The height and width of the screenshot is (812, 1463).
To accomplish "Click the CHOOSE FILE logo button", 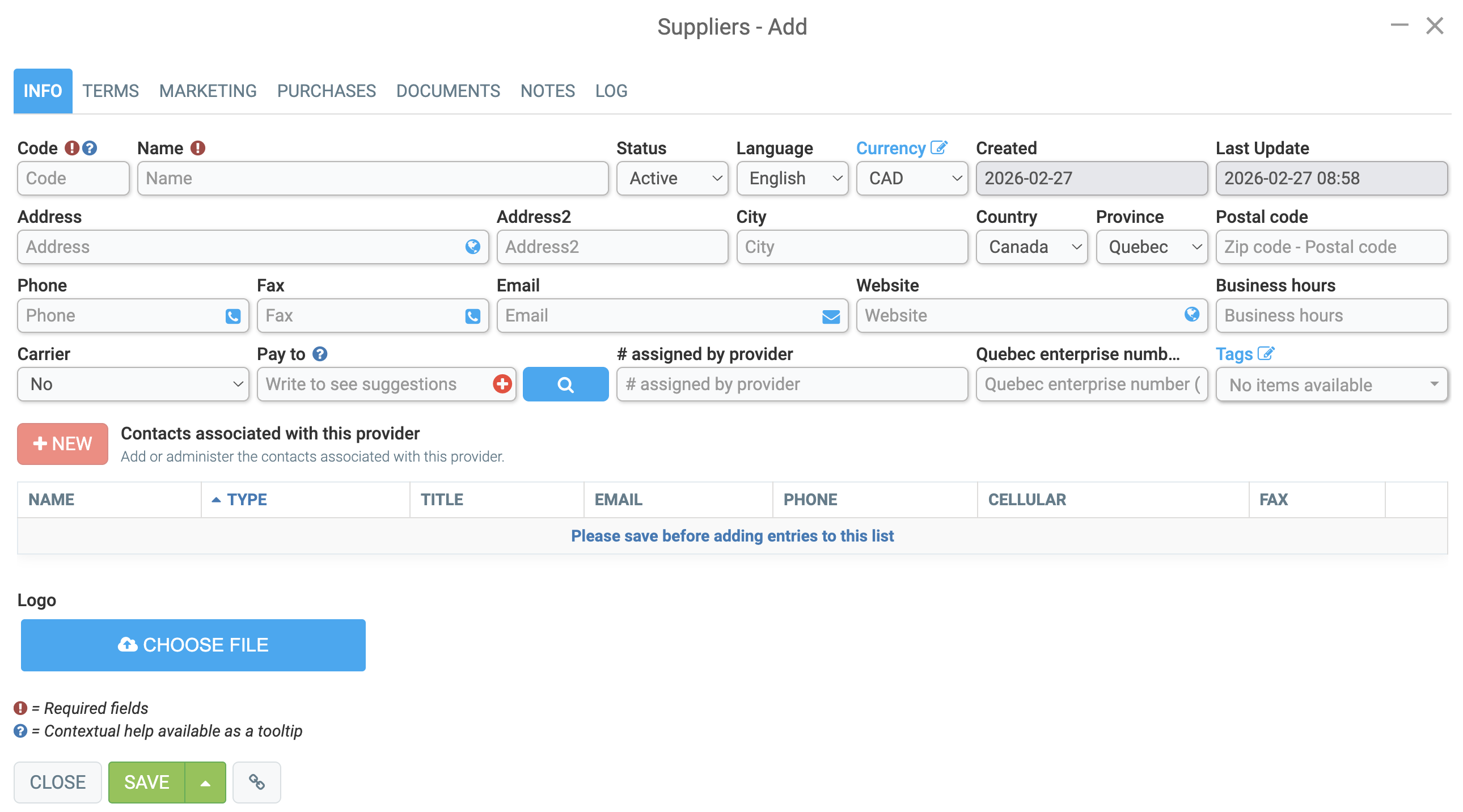I will click(x=193, y=645).
